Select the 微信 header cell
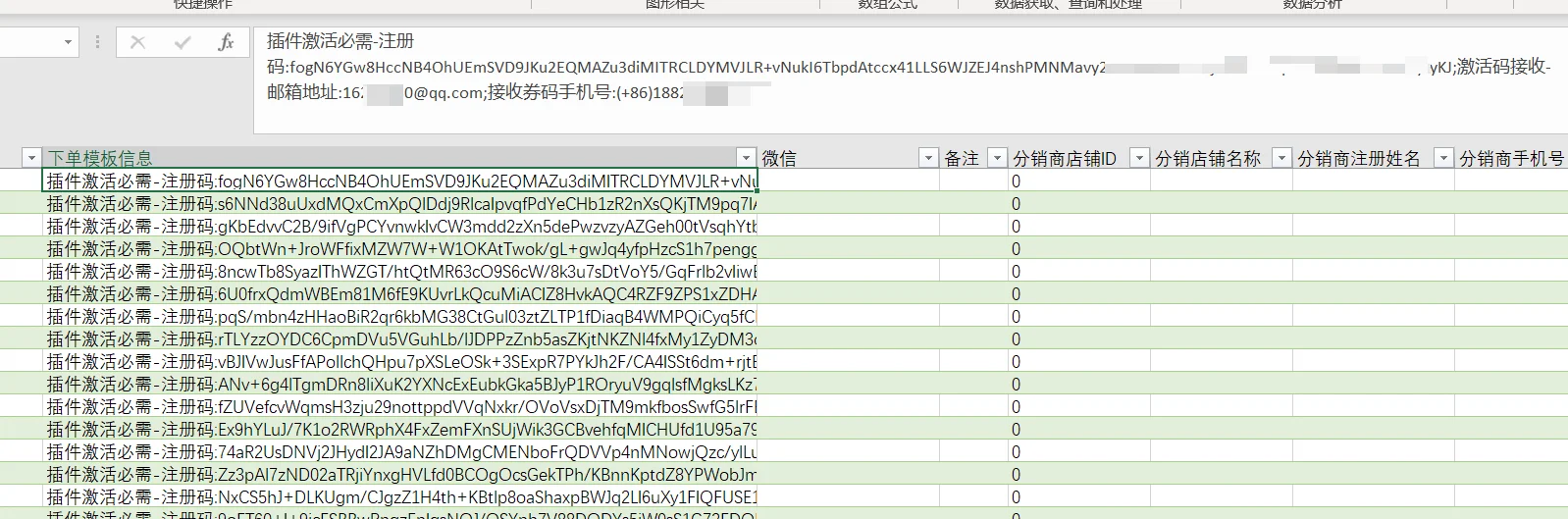This screenshot has height=519, width=1568. (x=849, y=158)
